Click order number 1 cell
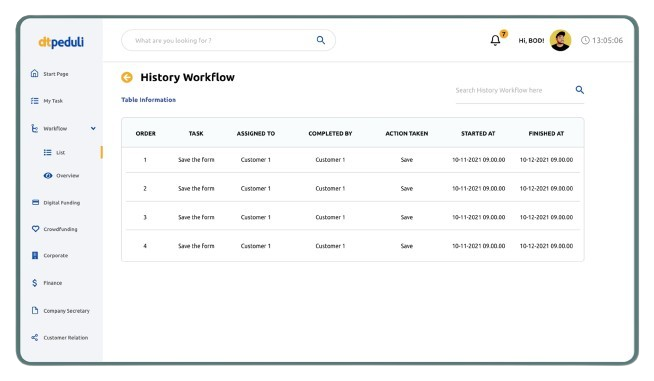This screenshot has height=381, width=654. click(145, 160)
